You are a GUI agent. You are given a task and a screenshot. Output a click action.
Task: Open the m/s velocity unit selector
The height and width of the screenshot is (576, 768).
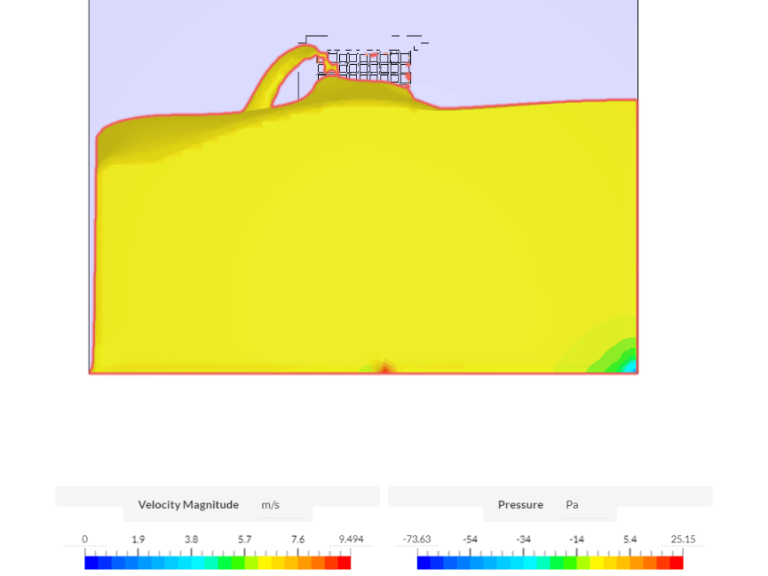tap(270, 505)
